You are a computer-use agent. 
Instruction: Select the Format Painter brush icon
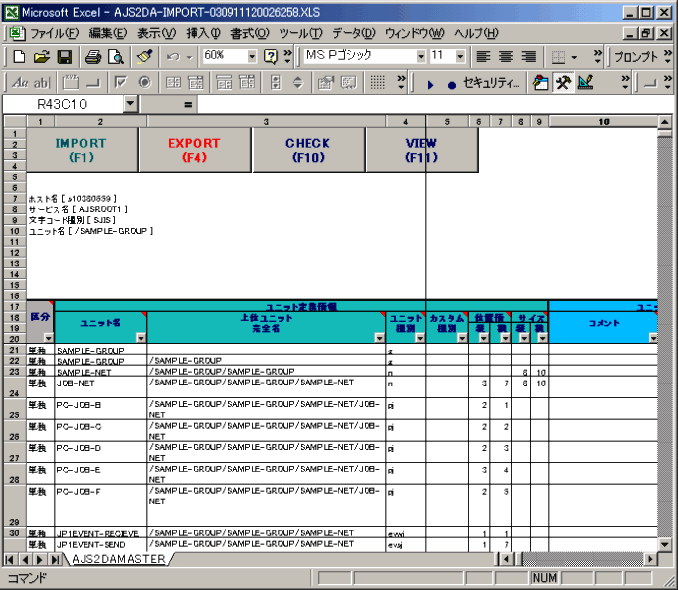[144, 57]
